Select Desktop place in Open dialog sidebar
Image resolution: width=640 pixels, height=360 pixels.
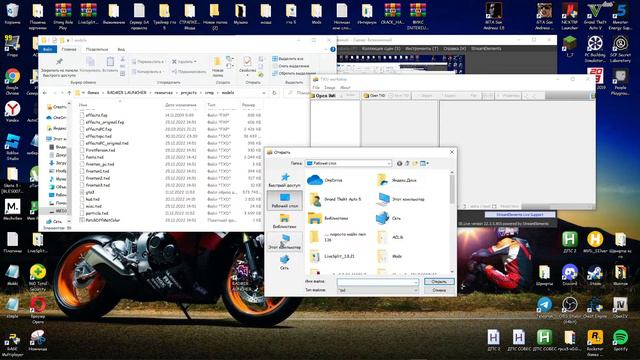(x=284, y=200)
